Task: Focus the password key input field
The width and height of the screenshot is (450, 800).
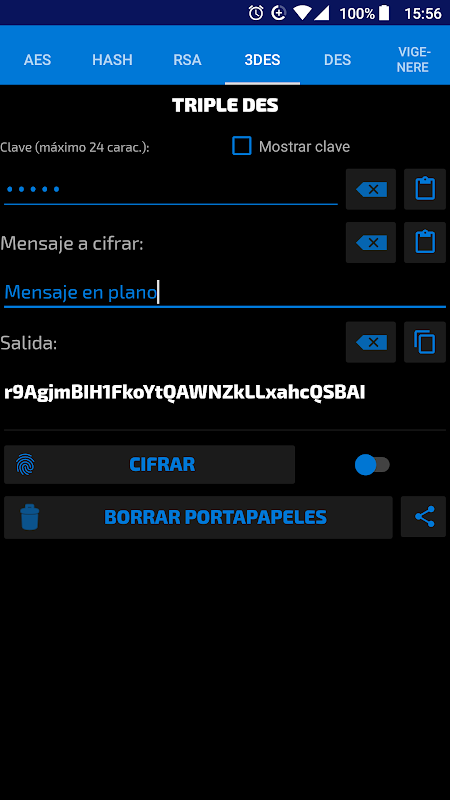Action: 170,190
